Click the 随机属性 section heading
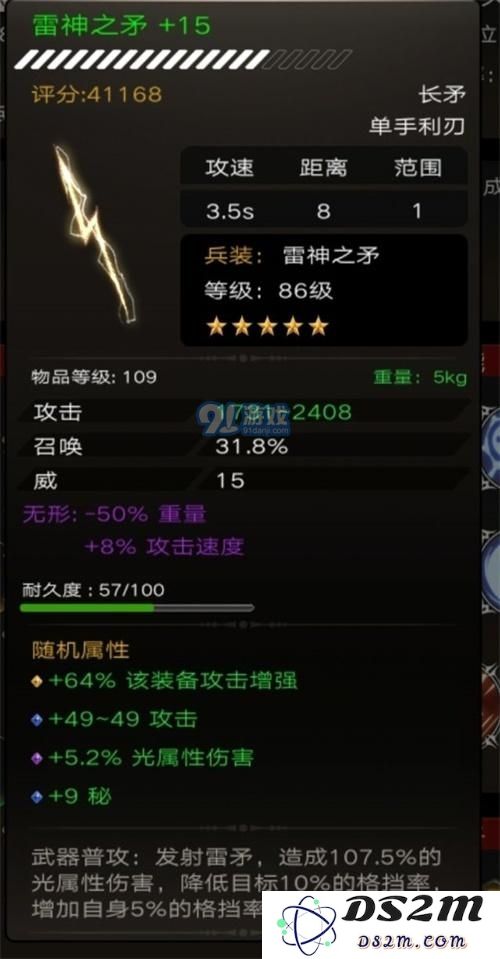 click(x=81, y=650)
